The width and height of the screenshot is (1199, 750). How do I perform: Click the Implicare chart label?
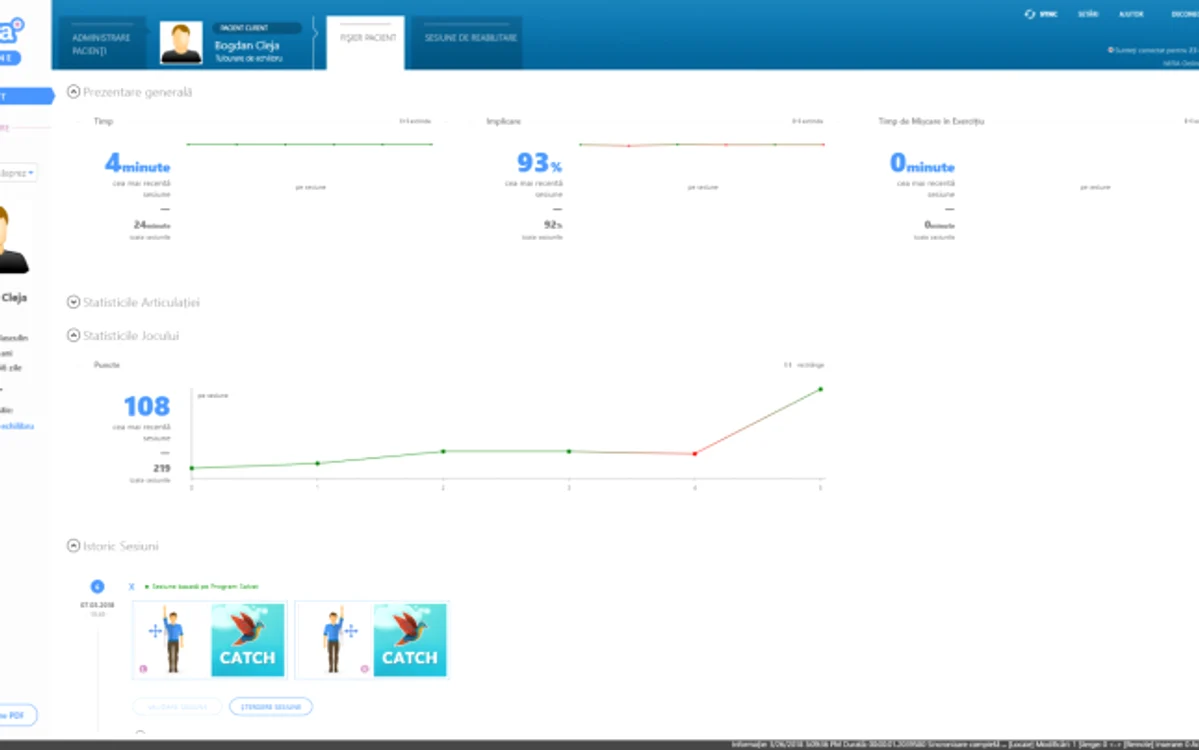503,121
